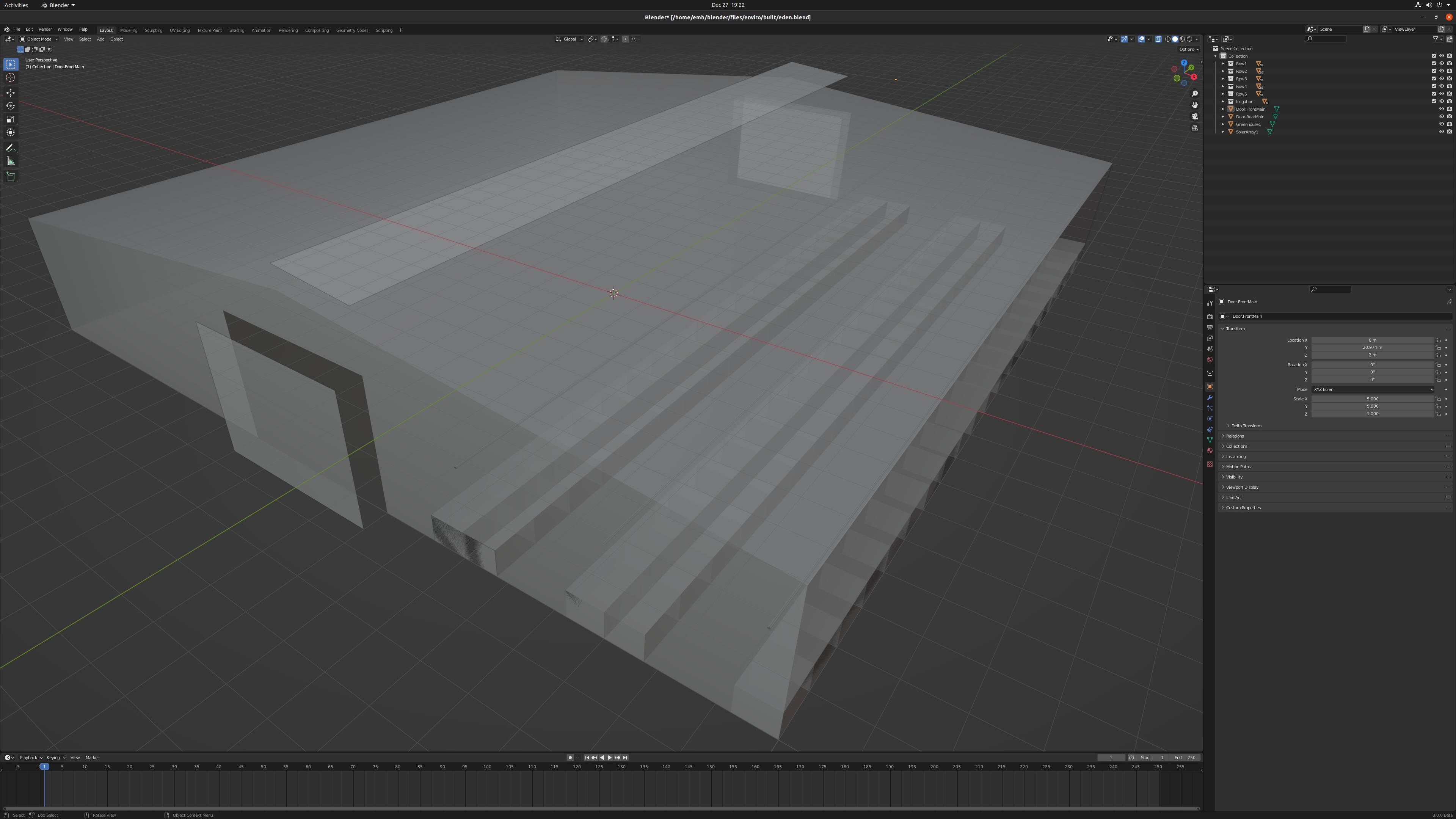The height and width of the screenshot is (819, 1456).
Task: Open Active Tool and Workspace settings tab
Action: click(1210, 303)
